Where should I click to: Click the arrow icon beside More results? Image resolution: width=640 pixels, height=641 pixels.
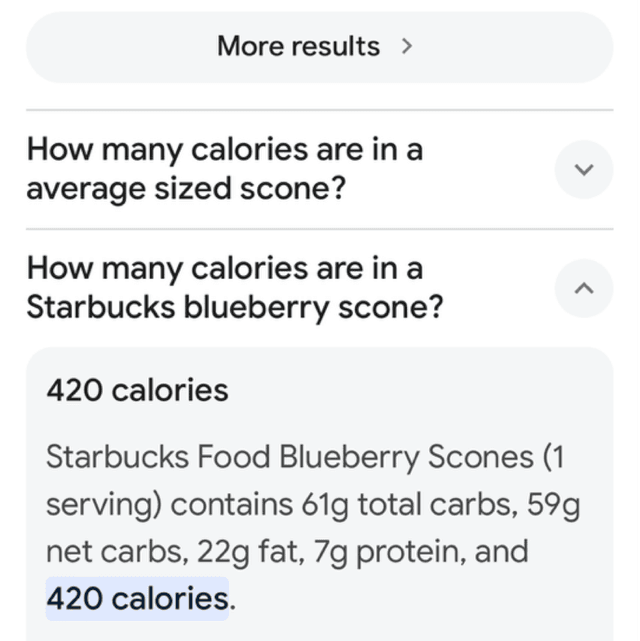pos(406,46)
